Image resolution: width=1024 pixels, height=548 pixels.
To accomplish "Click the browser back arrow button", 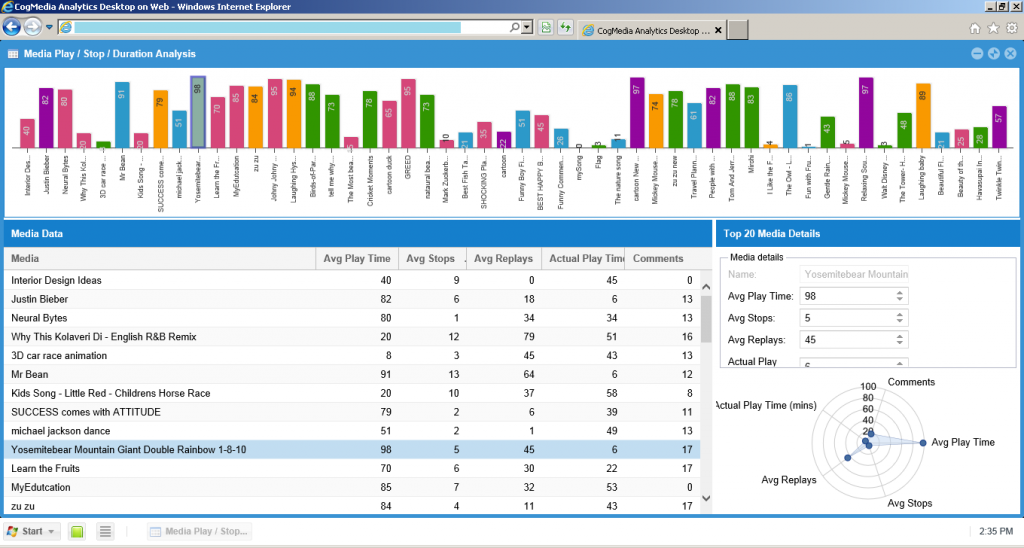I will 14,27.
